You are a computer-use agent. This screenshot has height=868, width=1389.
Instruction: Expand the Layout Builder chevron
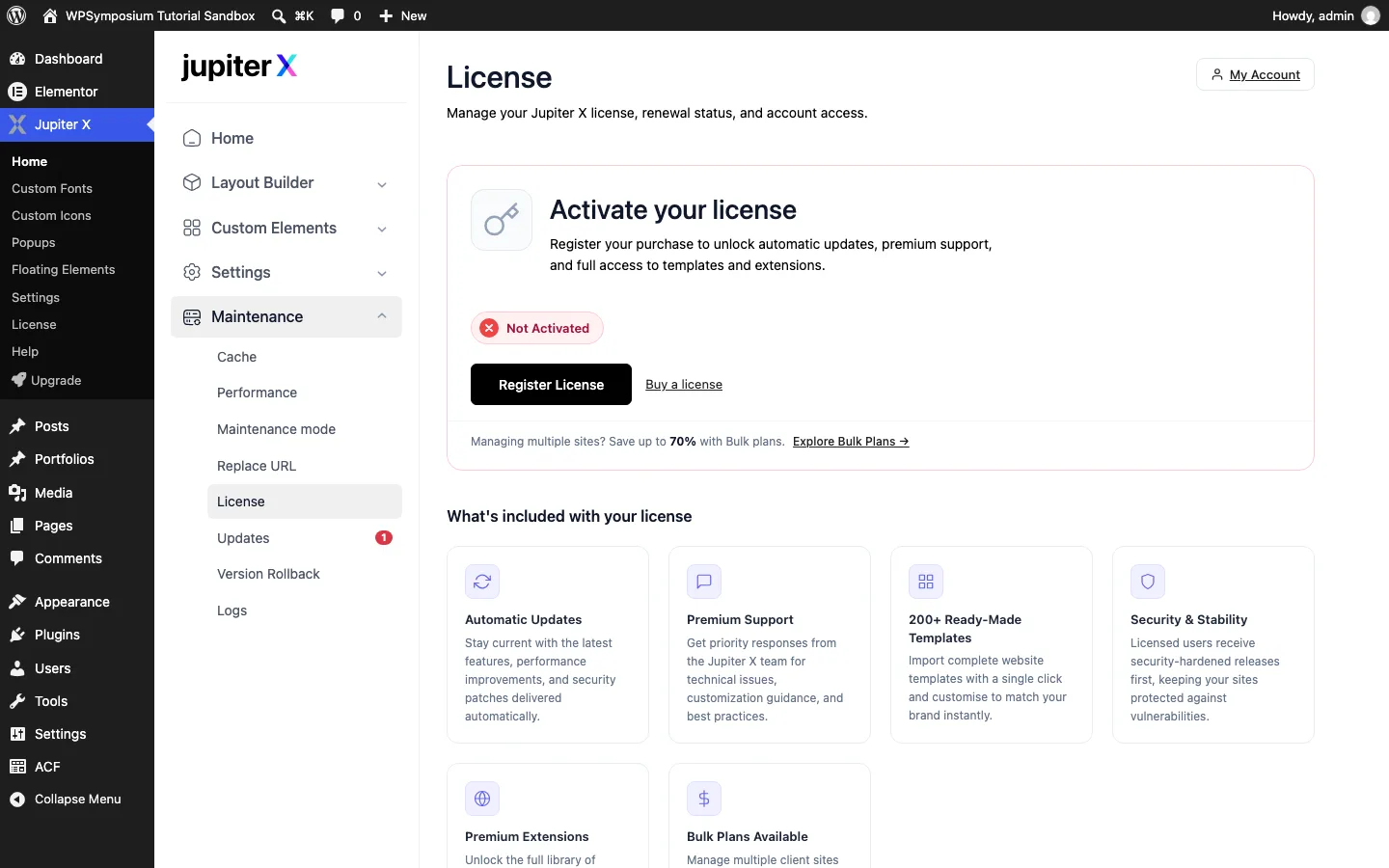[x=382, y=184]
